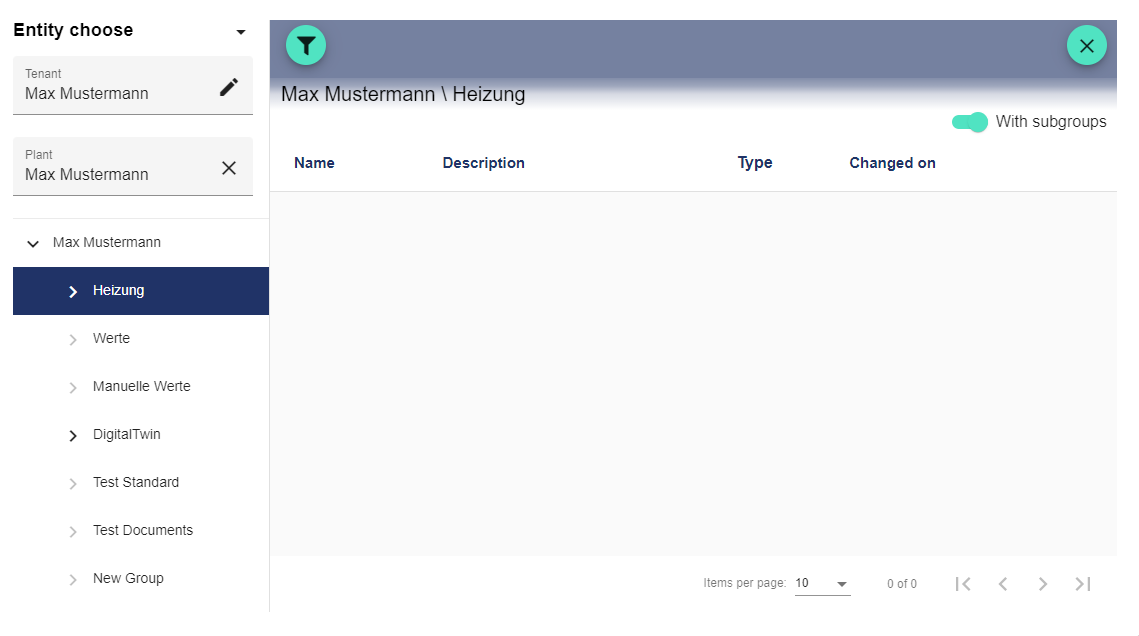Open the Test Documents group

[142, 531]
